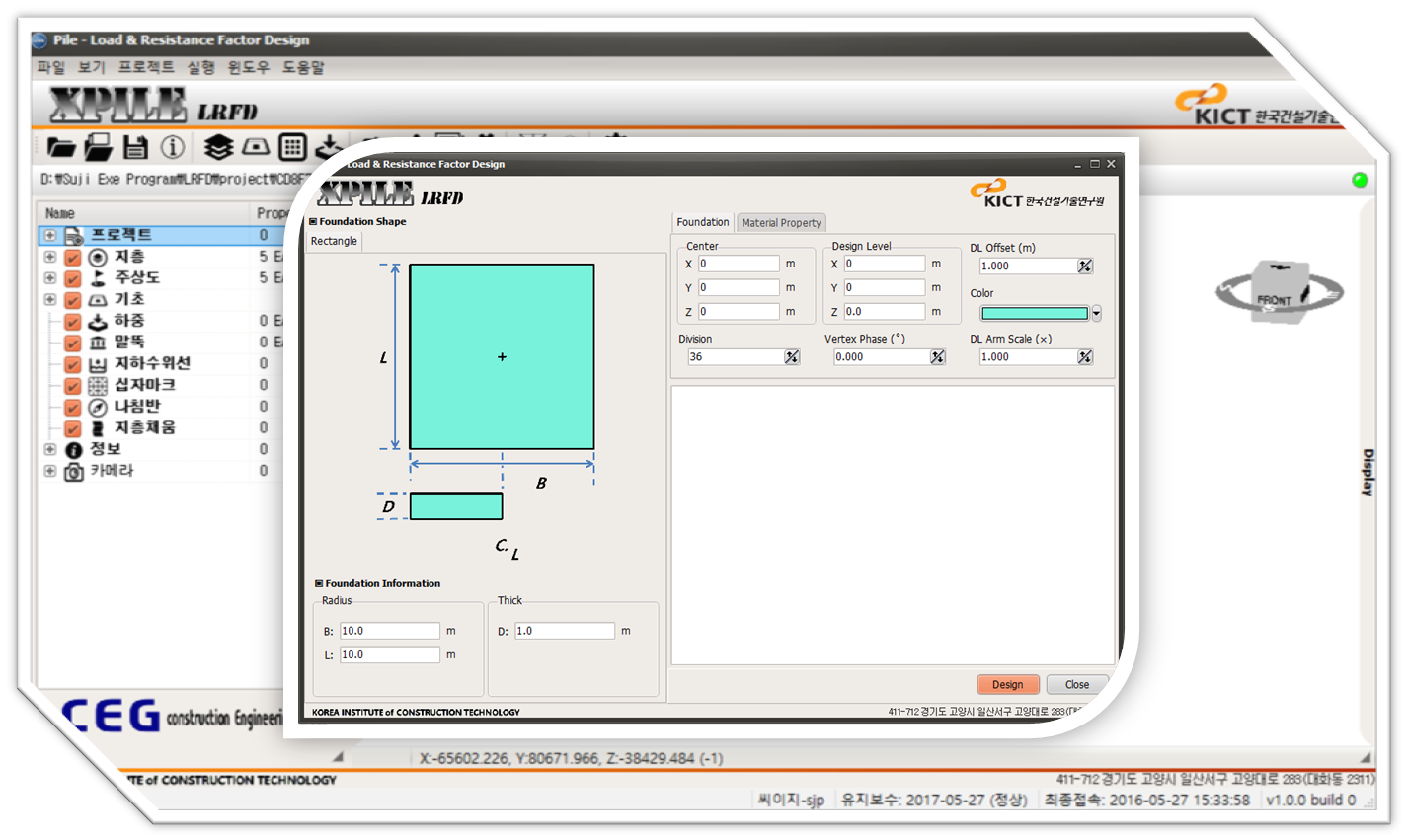Click the open multiple files toolbar icon
Image resolution: width=1407 pixels, height=840 pixels.
pyautogui.click(x=98, y=148)
